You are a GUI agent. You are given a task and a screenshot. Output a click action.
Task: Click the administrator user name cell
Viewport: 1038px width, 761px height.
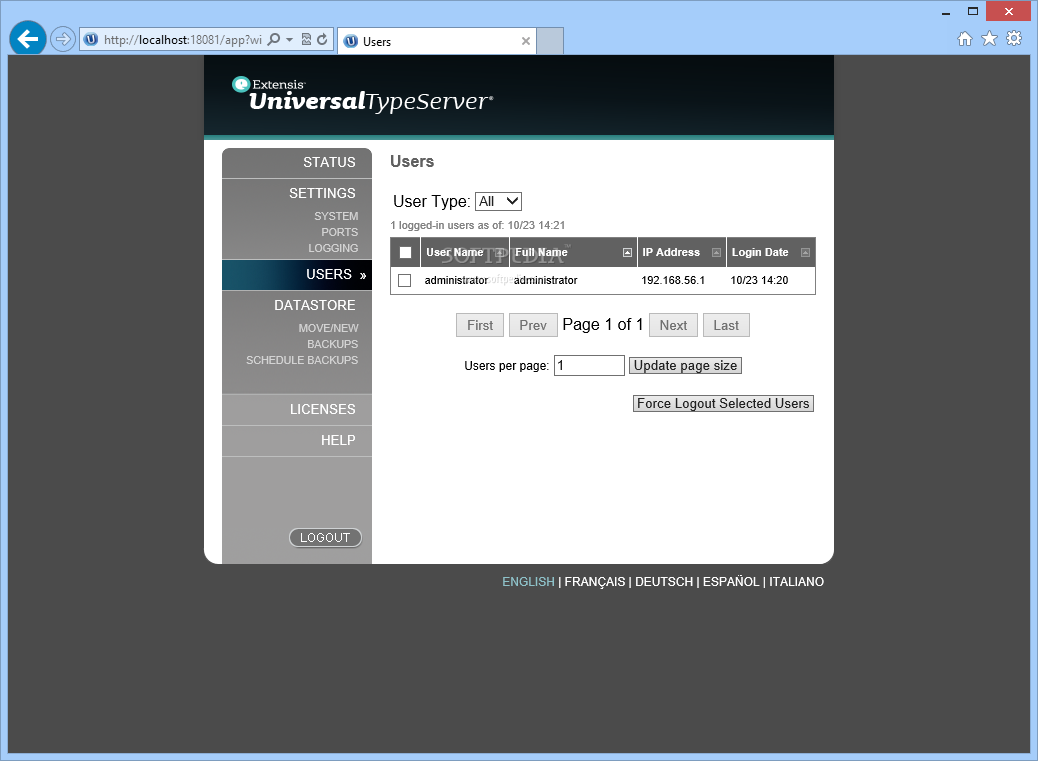[456, 281]
